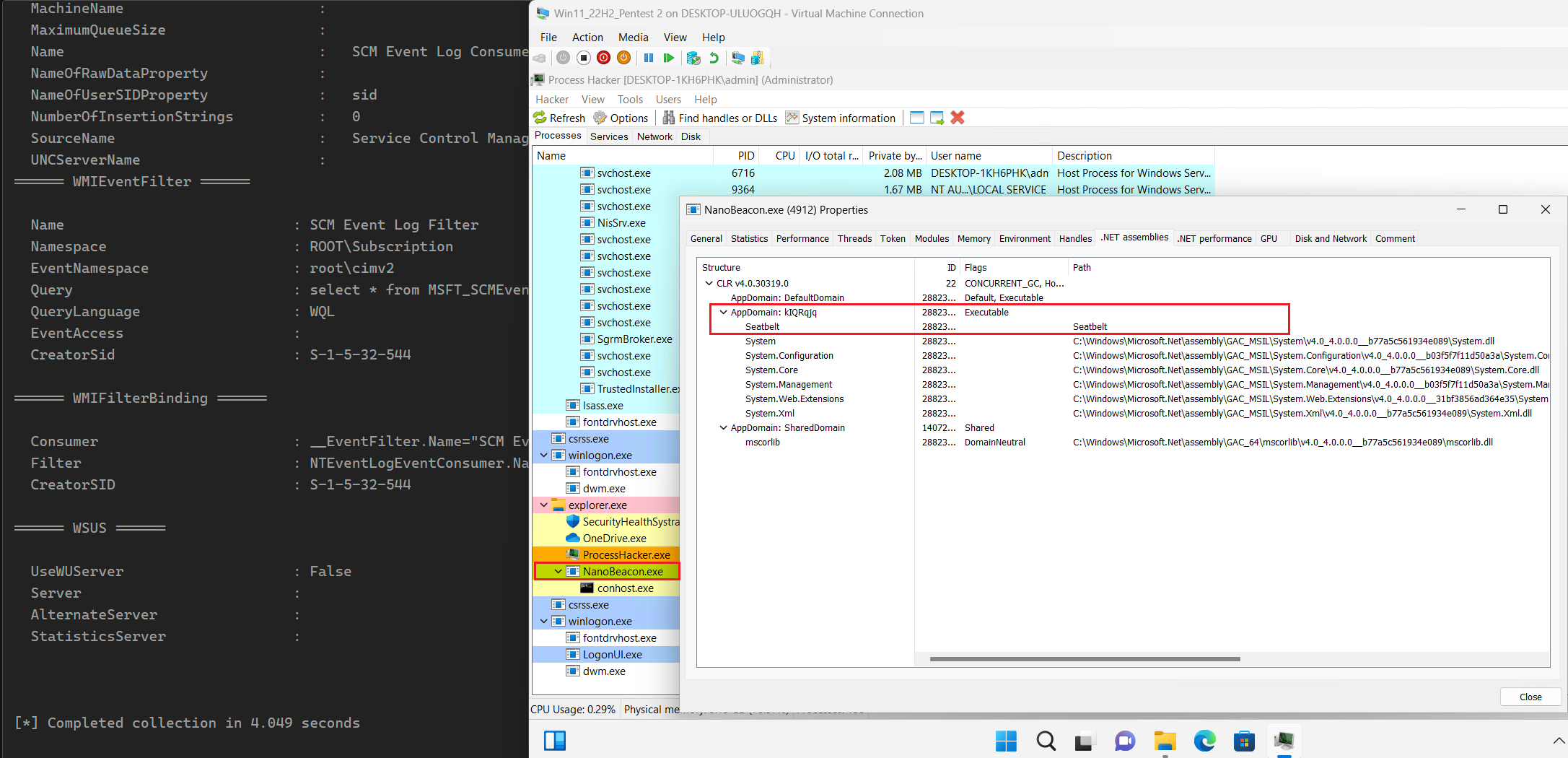Click the grey Start VM power icon
Viewport: 1568px width, 758px height.
coord(564,58)
